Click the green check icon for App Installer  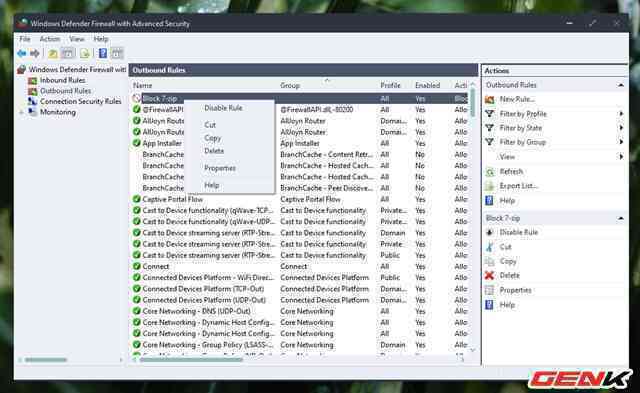click(137, 143)
